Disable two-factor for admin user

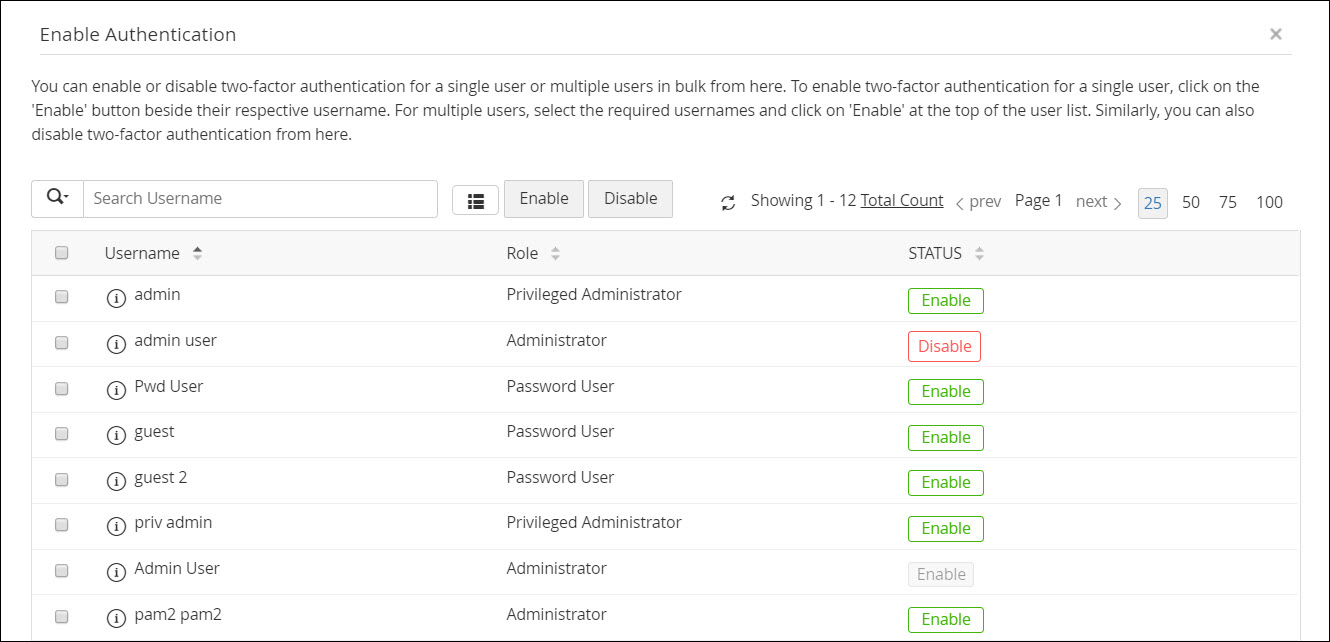[944, 346]
